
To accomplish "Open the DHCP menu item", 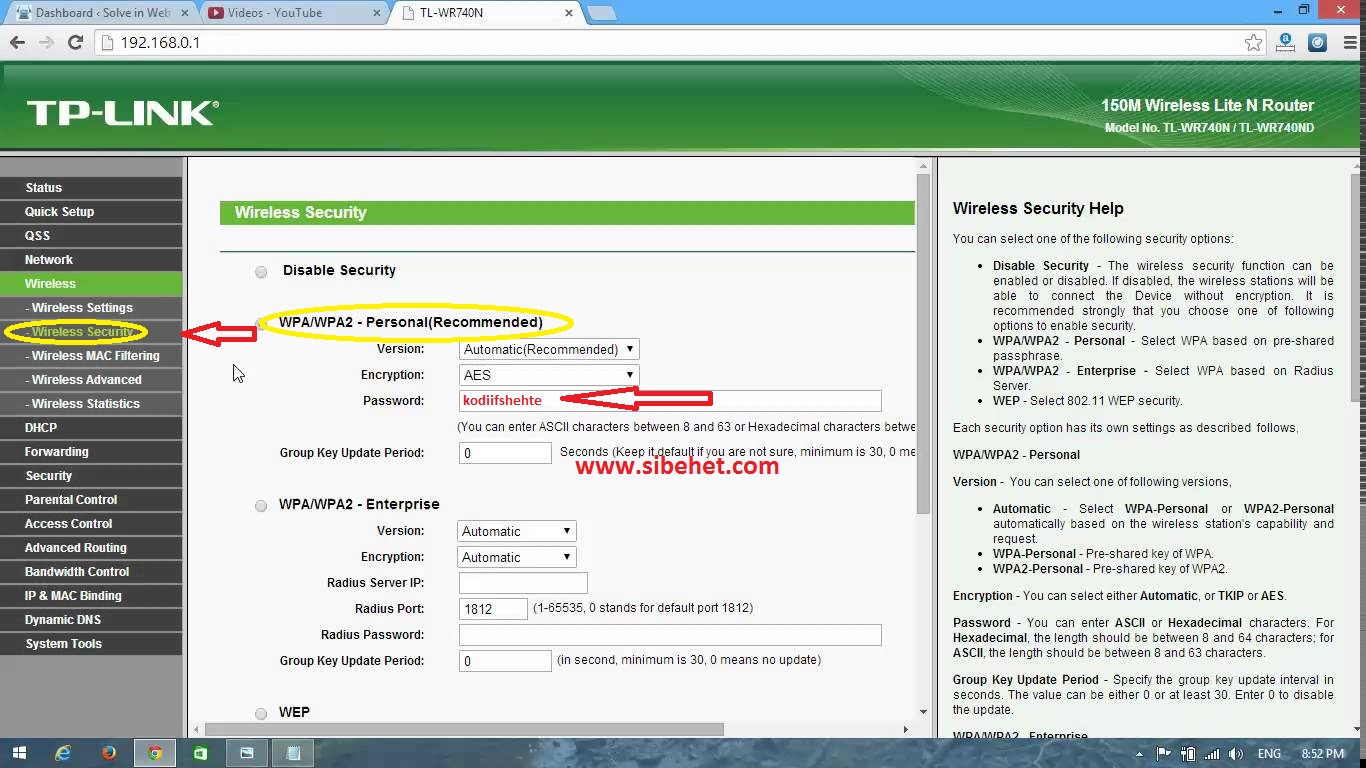I will 91,428.
